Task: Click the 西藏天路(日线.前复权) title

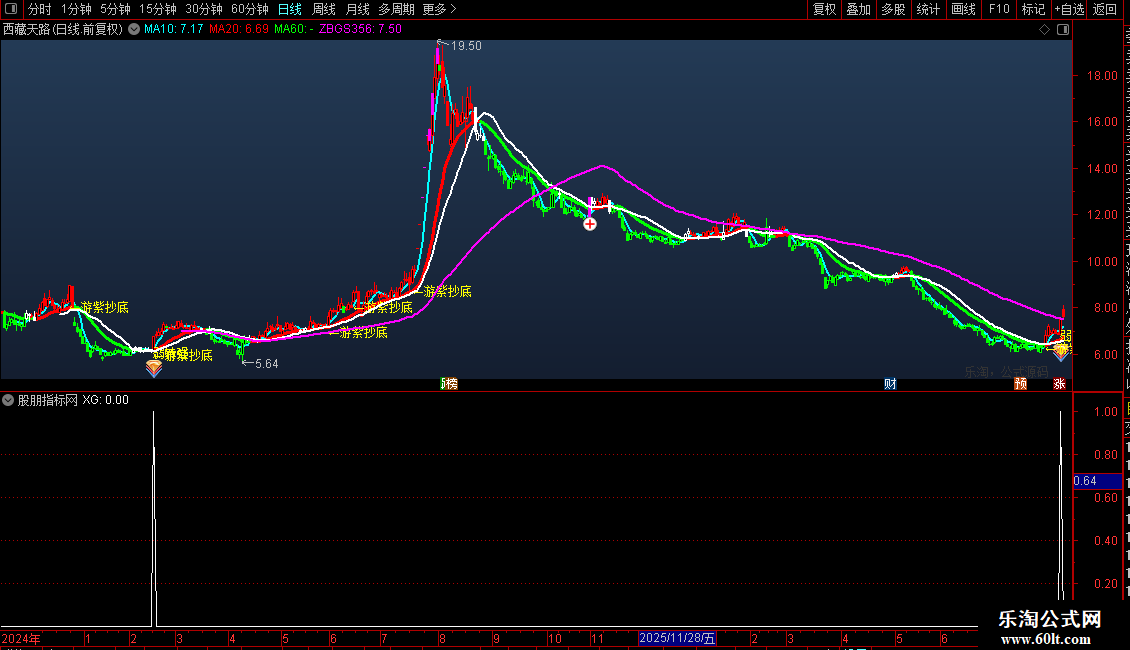Action: pos(63,30)
